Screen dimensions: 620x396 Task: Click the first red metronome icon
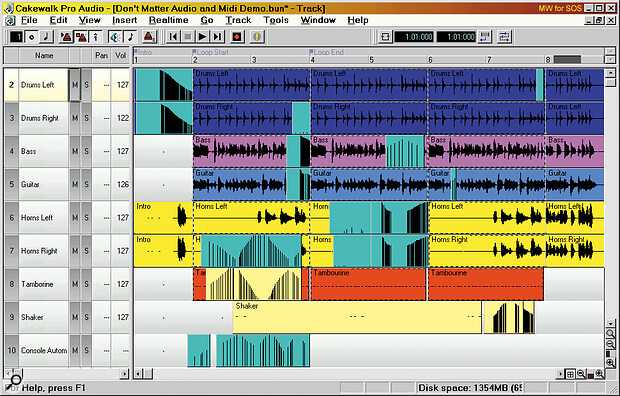(x=66, y=37)
